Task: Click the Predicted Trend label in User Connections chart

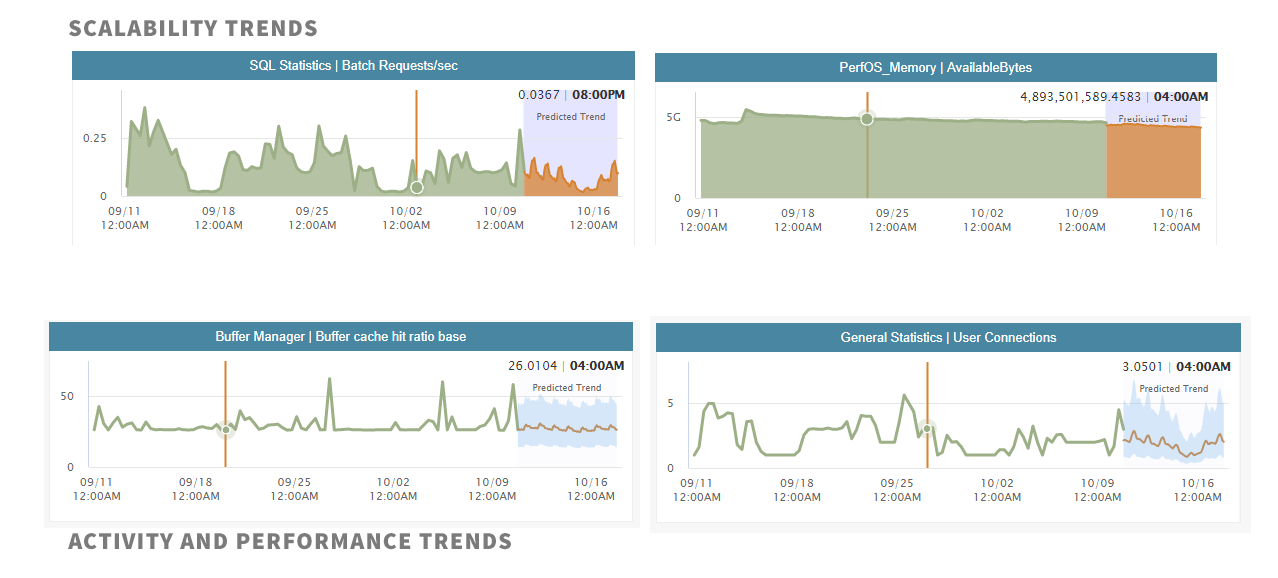Action: point(1173,389)
